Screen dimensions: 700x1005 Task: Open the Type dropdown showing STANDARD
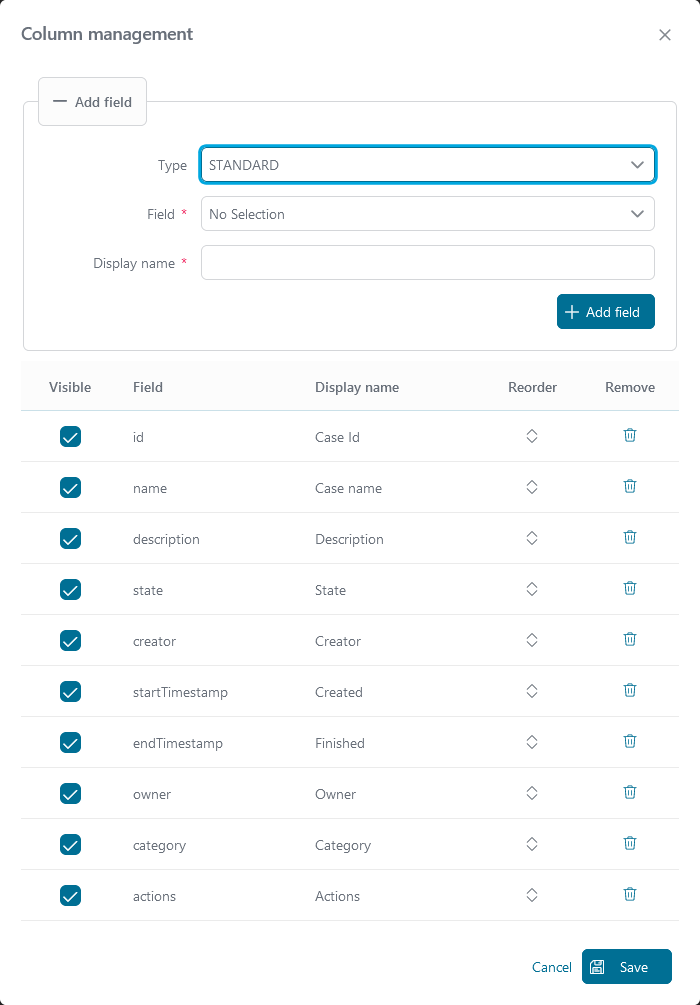tap(428, 165)
